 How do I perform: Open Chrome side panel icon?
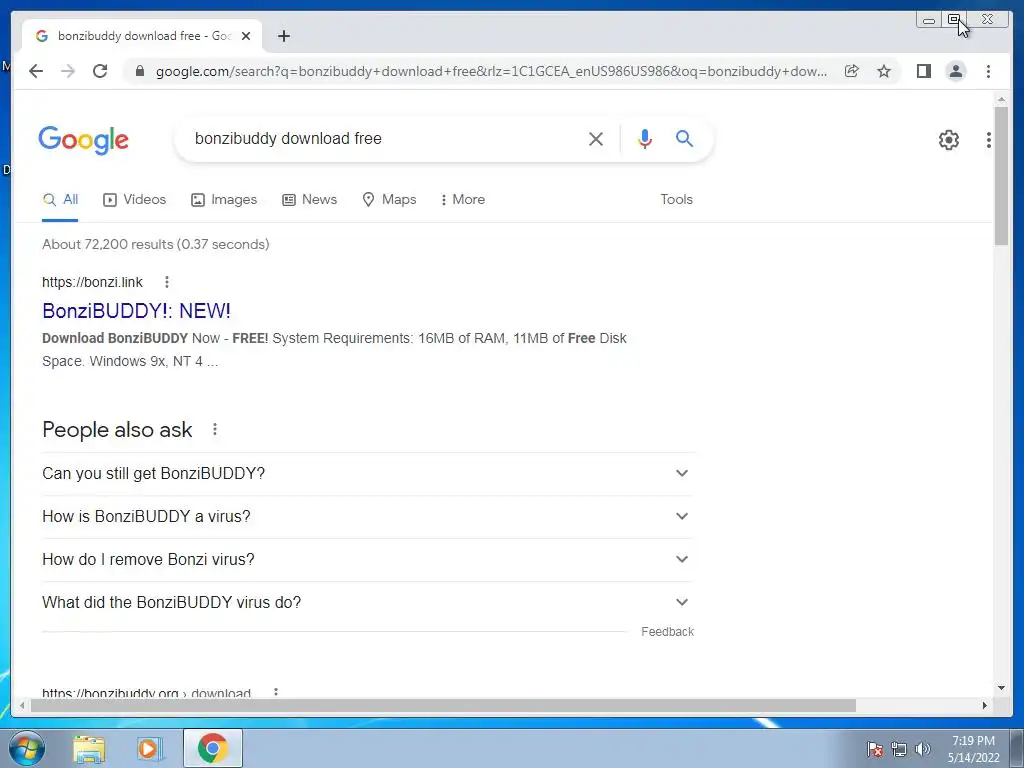[923, 71]
